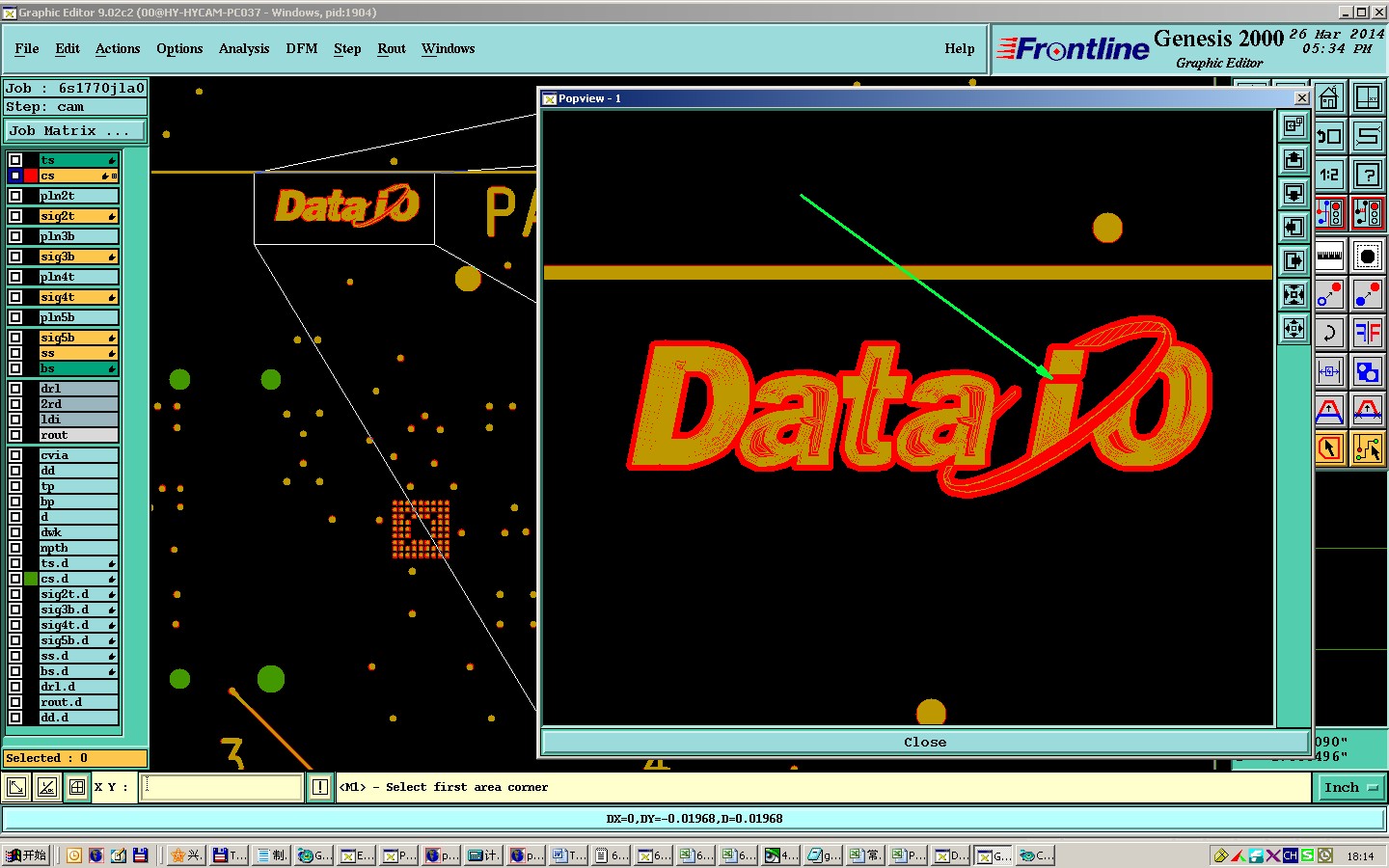Toggle the pln2t layer checkbox
This screenshot has width=1389, height=868.
[15, 196]
